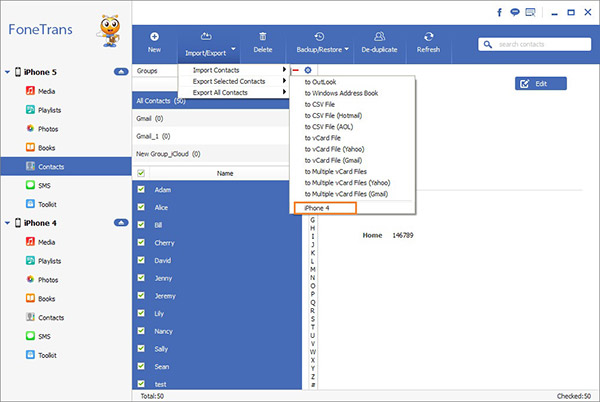600x402 pixels.
Task: Open Export Selected Contacts submenu
Action: 234,81
